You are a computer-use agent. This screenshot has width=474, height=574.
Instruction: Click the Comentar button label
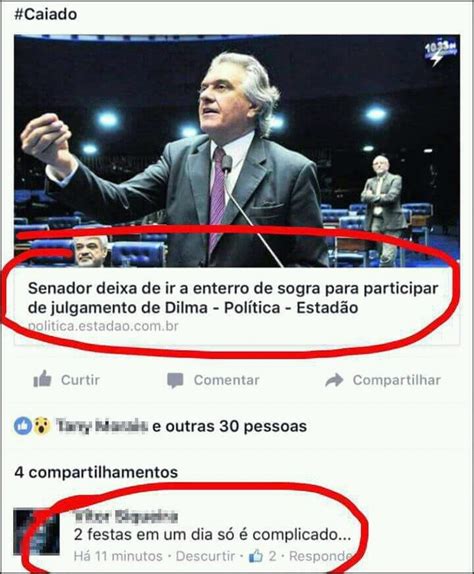point(227,380)
